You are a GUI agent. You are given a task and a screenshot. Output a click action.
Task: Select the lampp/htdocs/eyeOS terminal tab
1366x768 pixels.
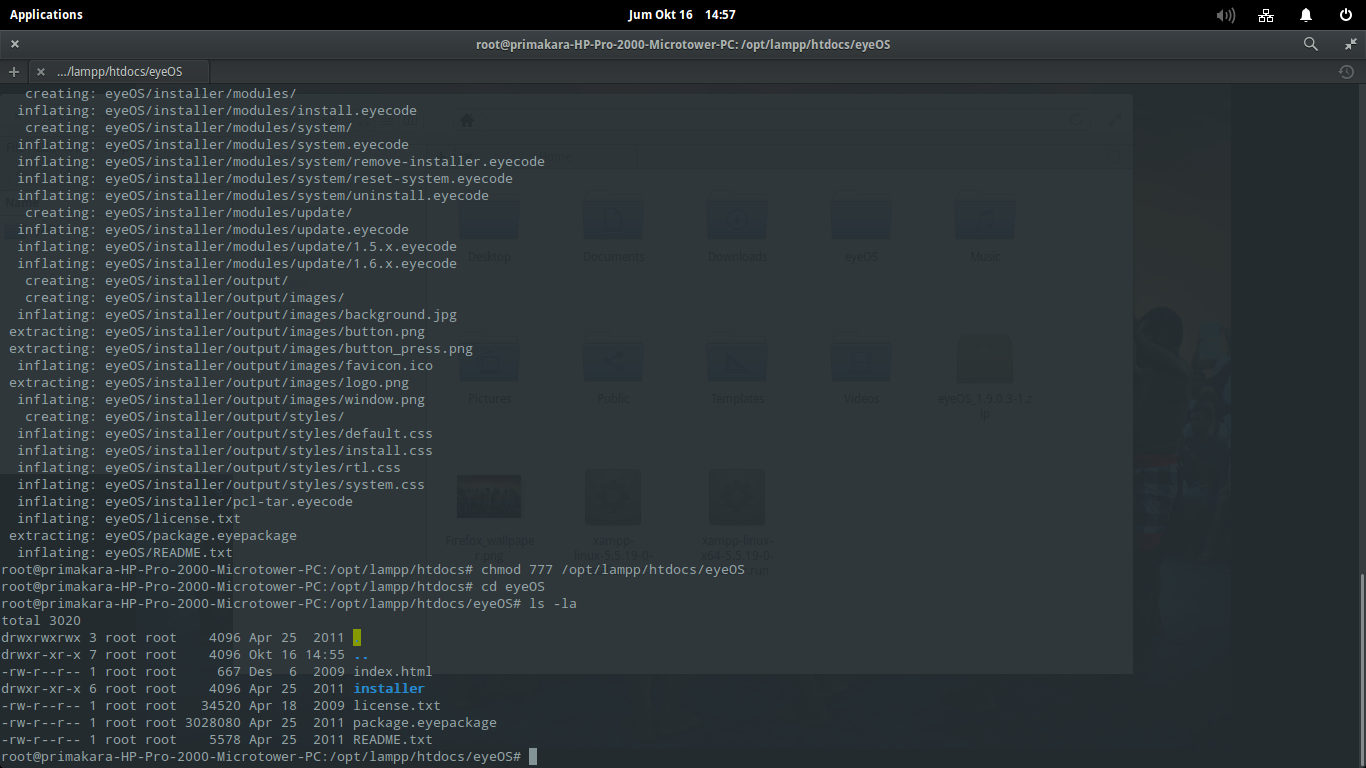[120, 71]
